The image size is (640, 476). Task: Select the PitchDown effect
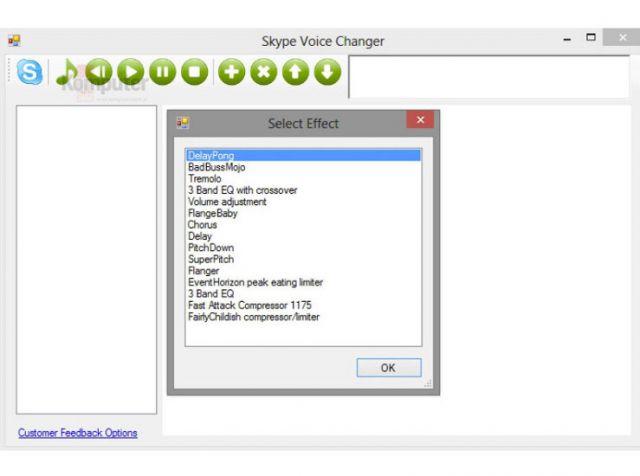coord(303,247)
